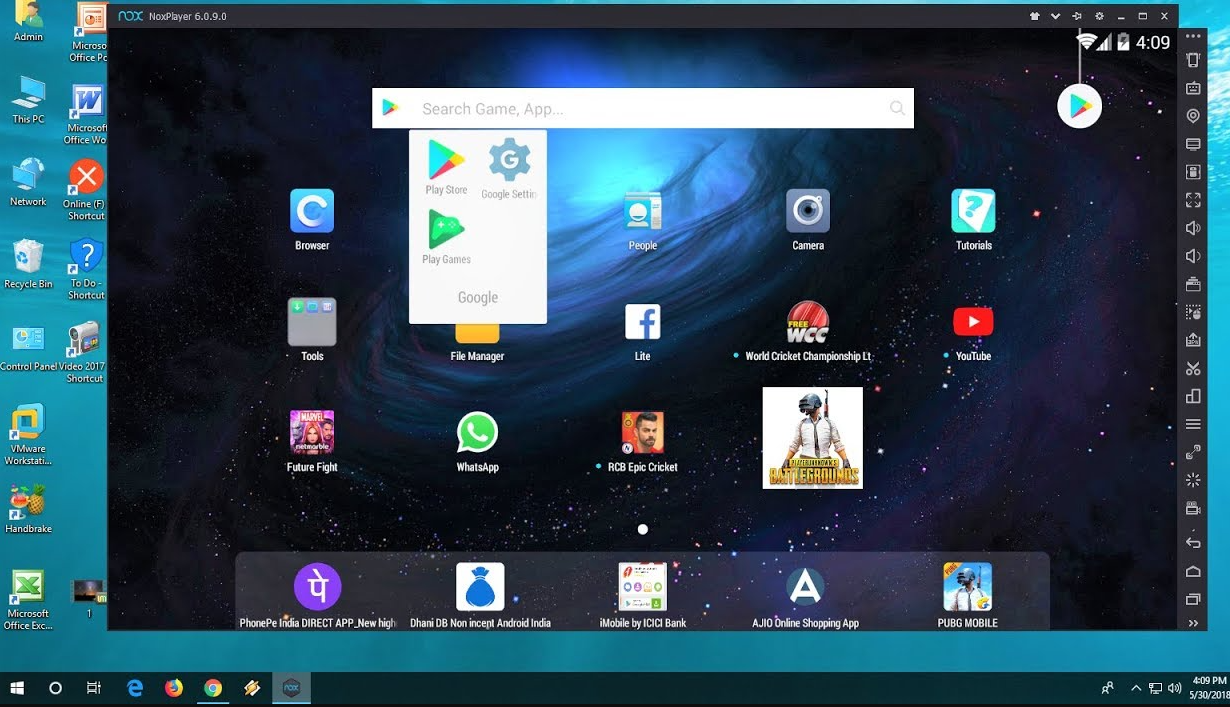
Task: Launch PUBG MOBILE from the dock
Action: coord(967,595)
